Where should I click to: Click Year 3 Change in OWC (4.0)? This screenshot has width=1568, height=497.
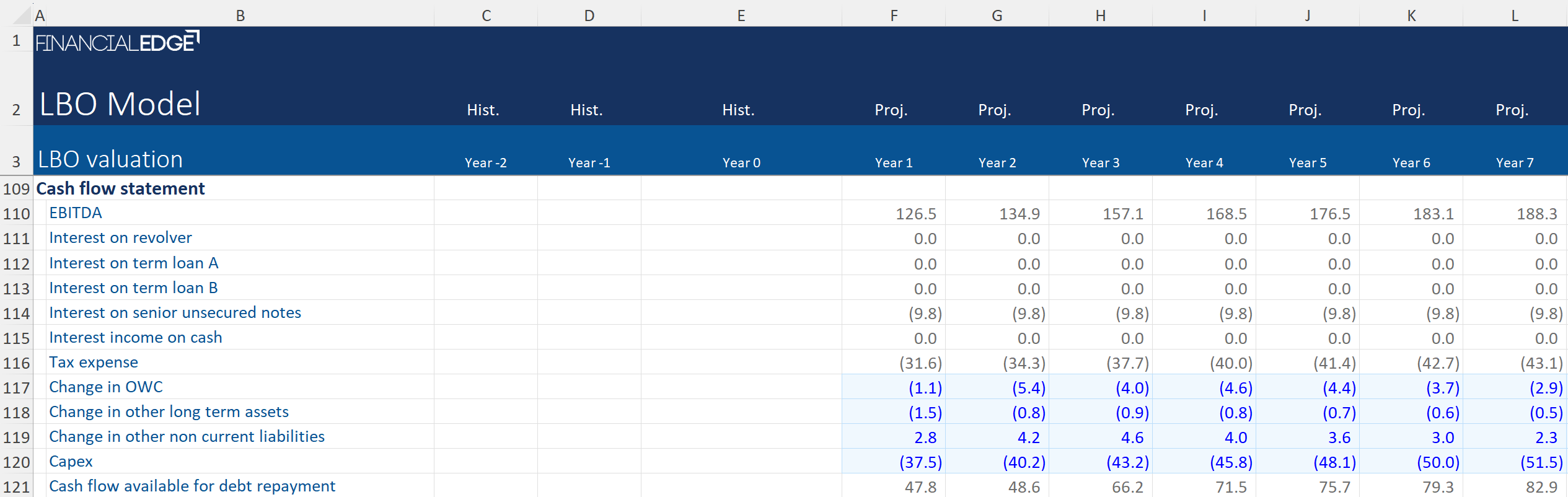click(x=1132, y=388)
